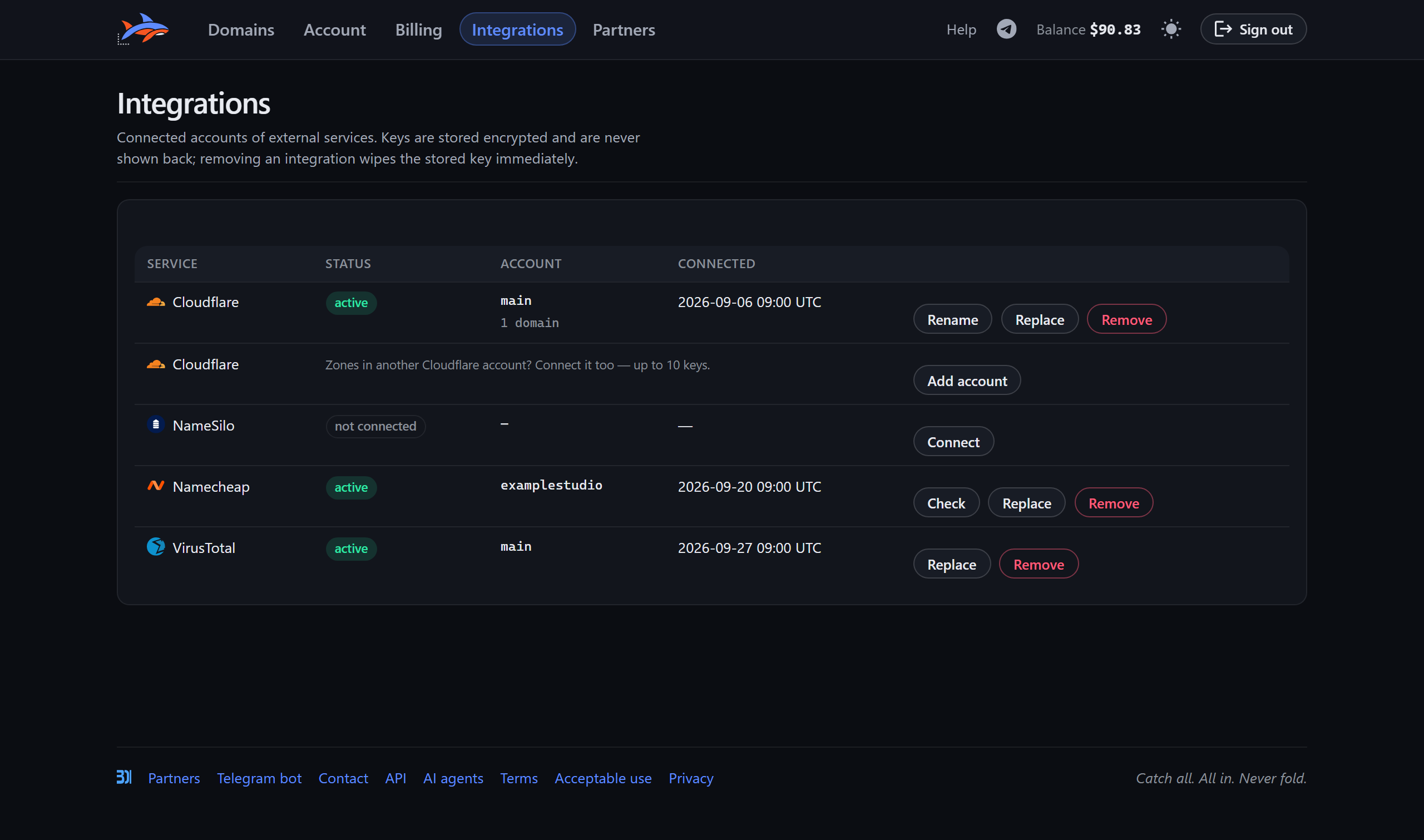Open the AI agents footer link
This screenshot has width=1424, height=840.
tap(453, 778)
